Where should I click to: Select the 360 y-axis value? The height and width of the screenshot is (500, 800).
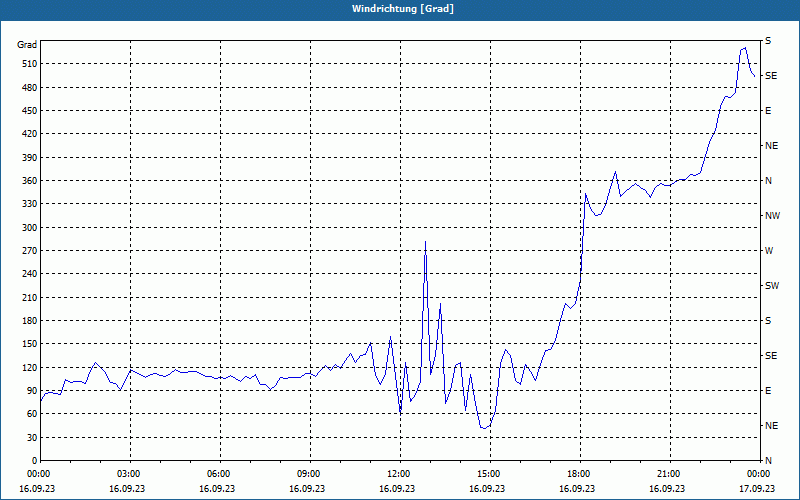tap(28, 181)
